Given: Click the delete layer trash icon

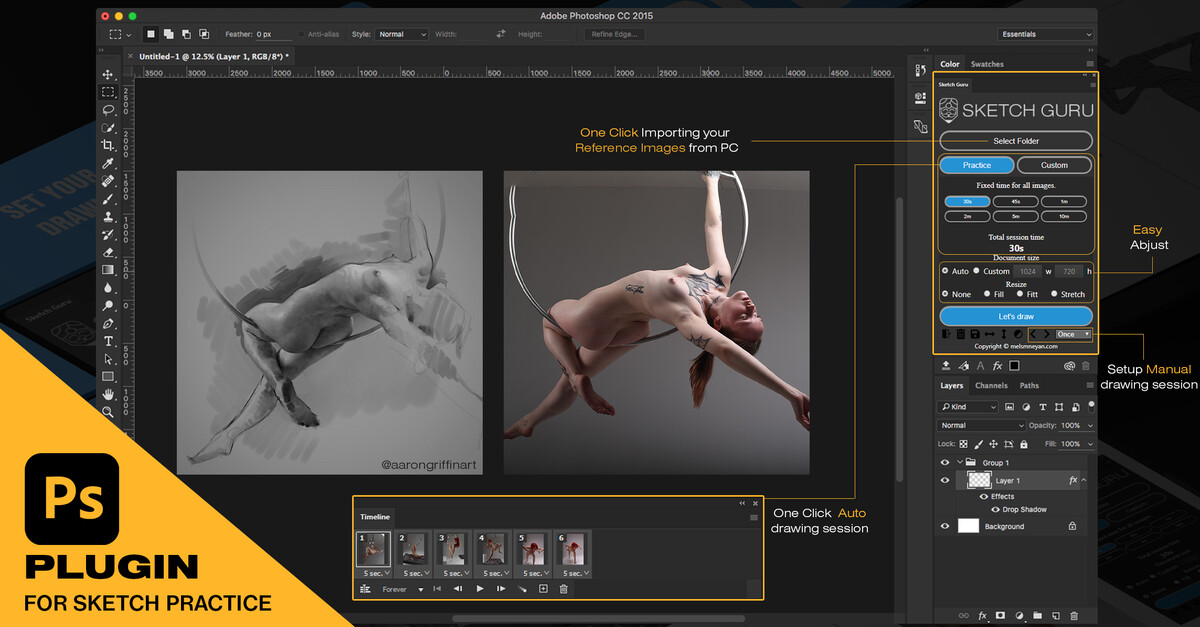Looking at the screenshot, I should pyautogui.click(x=1074, y=616).
